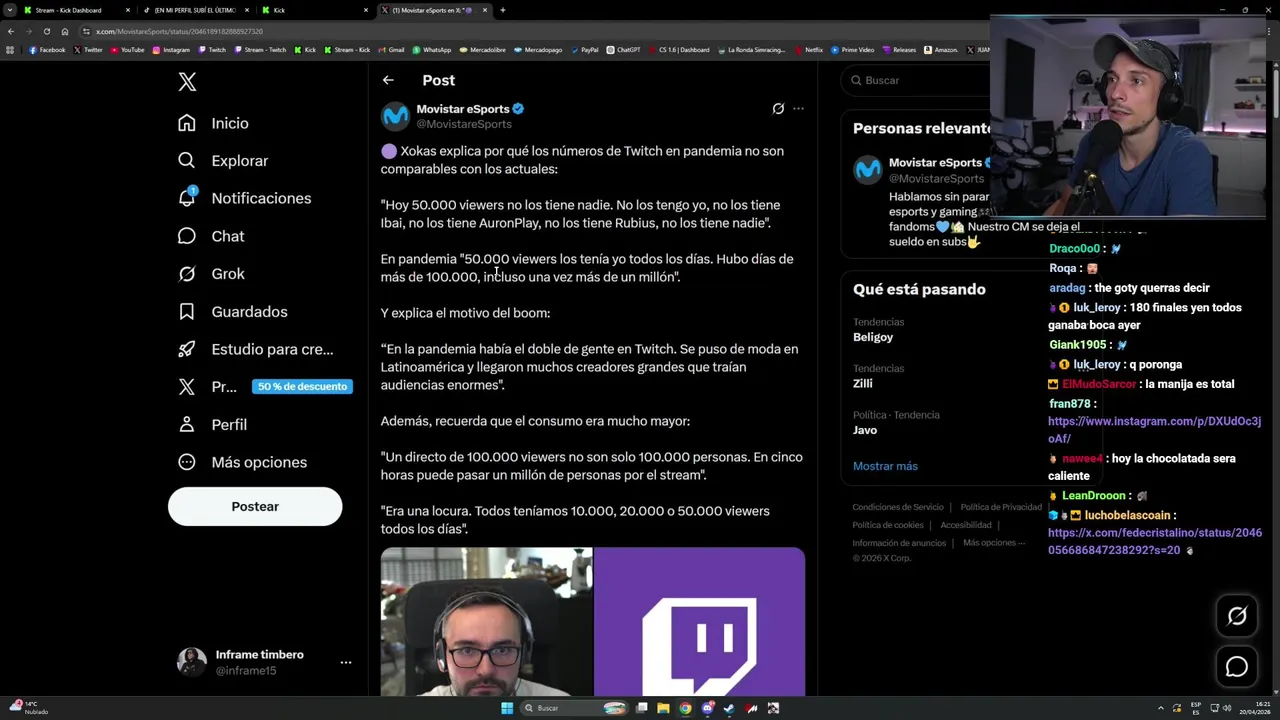This screenshot has width=1280, height=720.
Task: Click the X logo in sidebar
Action: click(x=187, y=82)
